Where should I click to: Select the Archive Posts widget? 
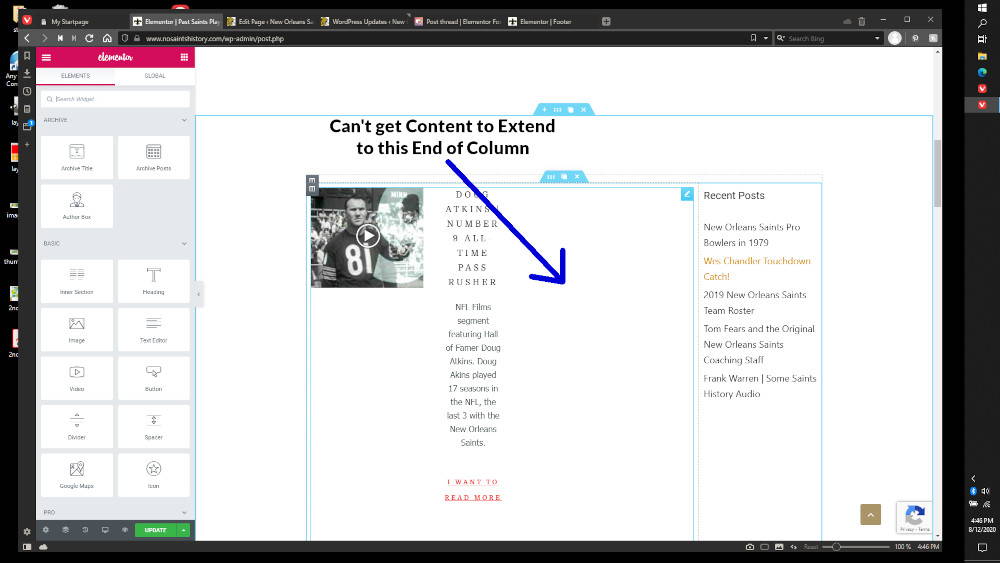point(154,157)
